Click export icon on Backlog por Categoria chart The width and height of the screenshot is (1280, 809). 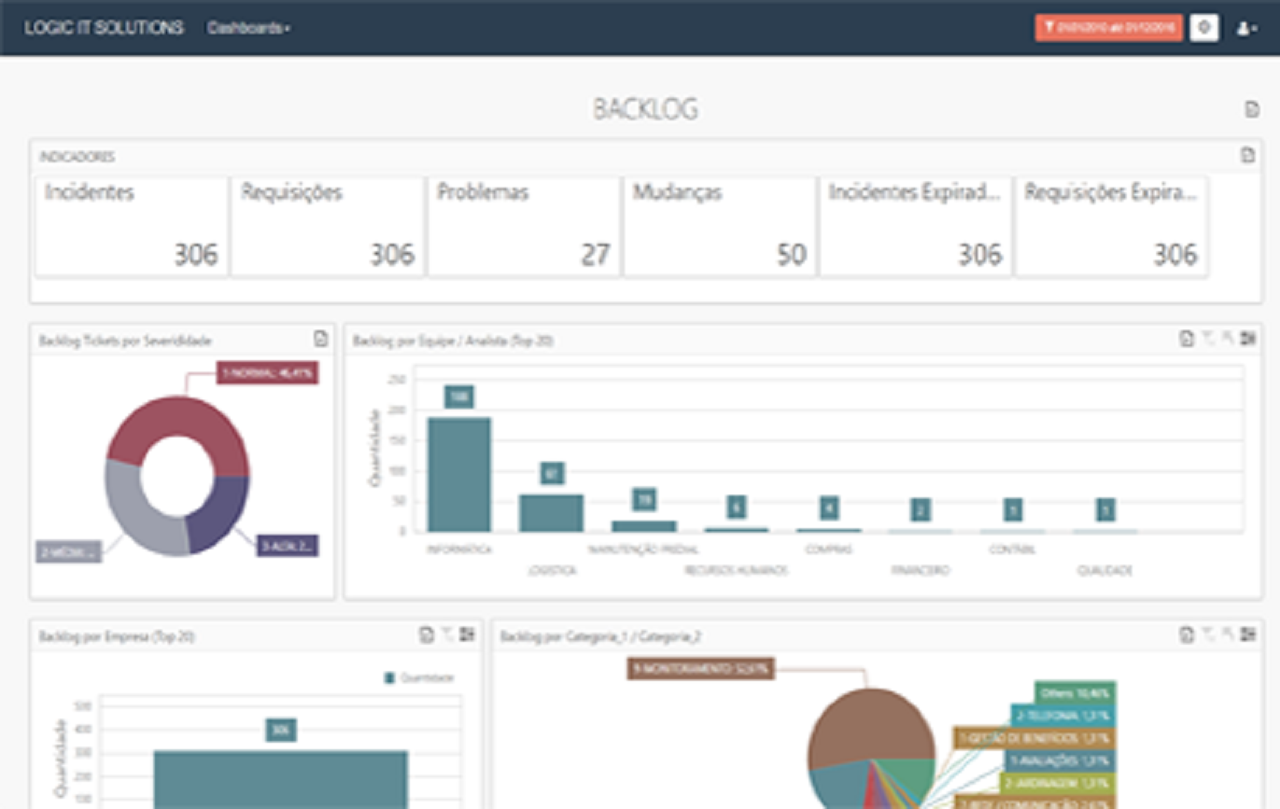click(1187, 634)
